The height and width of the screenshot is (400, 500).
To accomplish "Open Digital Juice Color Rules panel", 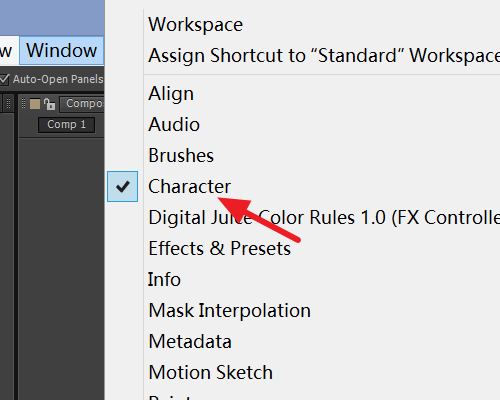I will pos(324,218).
